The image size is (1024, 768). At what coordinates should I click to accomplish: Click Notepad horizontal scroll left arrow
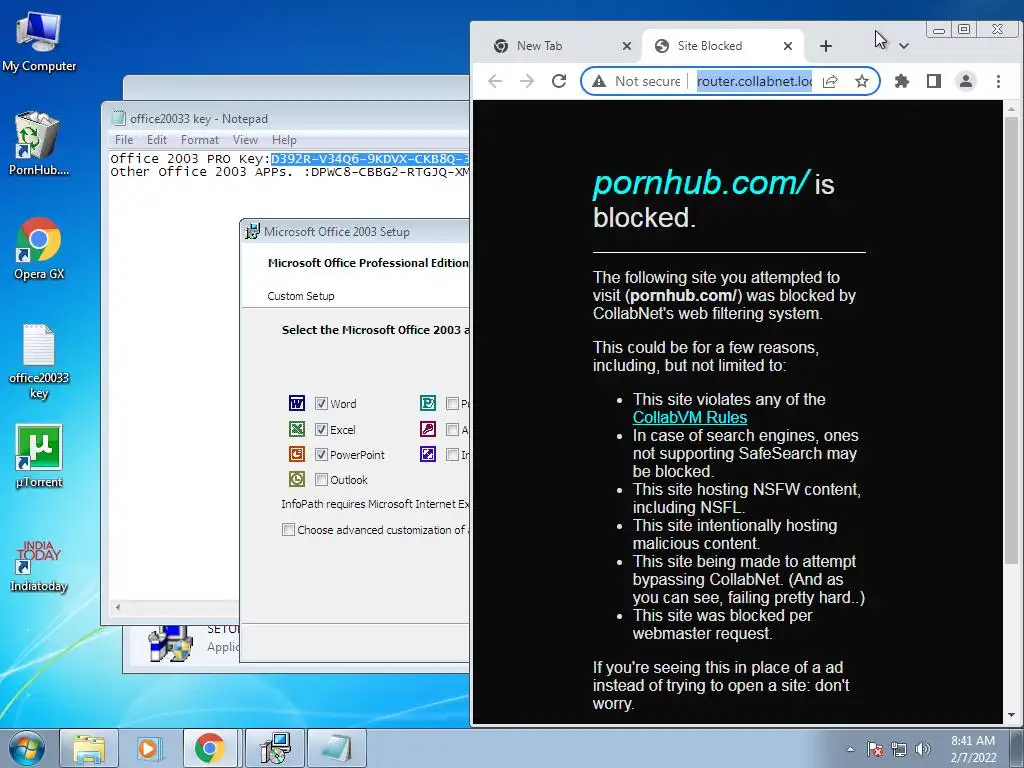(118, 607)
